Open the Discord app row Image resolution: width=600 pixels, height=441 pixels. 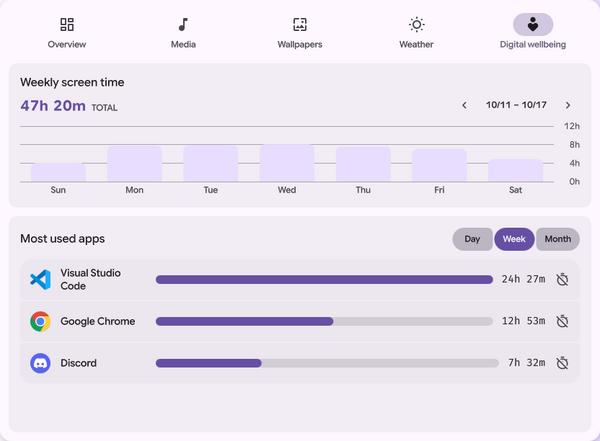(300, 363)
